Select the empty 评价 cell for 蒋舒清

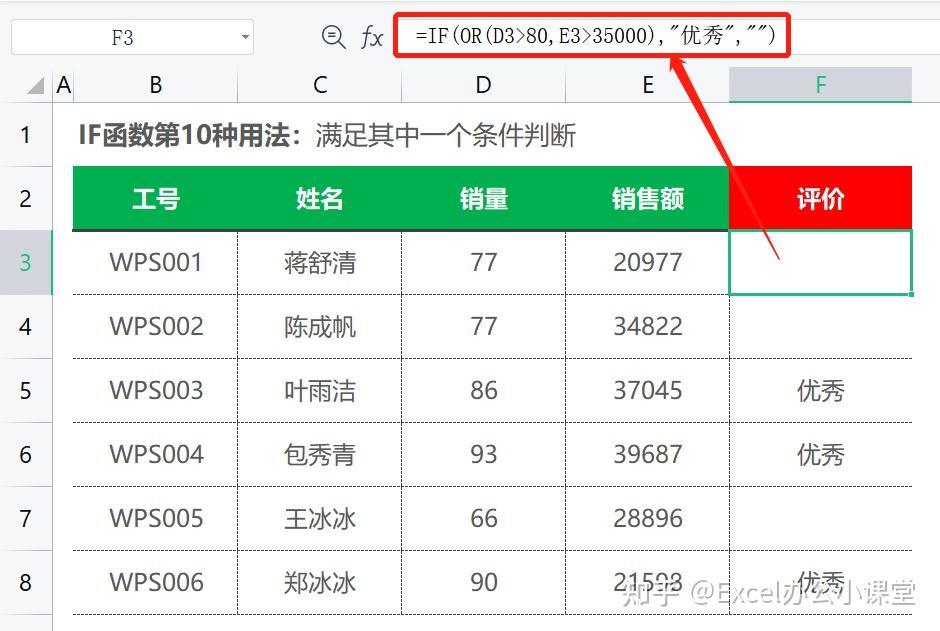[820, 262]
